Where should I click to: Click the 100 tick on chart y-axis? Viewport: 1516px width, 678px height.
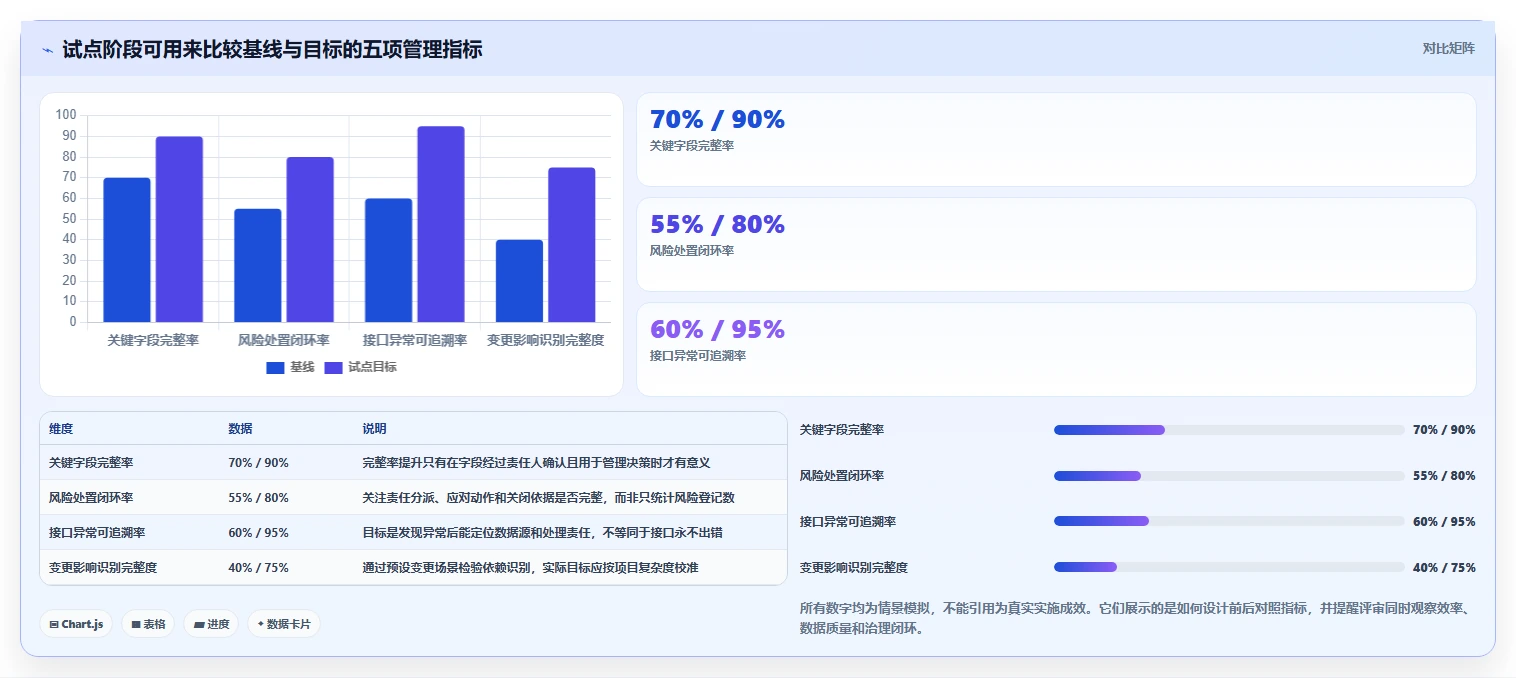click(x=66, y=115)
